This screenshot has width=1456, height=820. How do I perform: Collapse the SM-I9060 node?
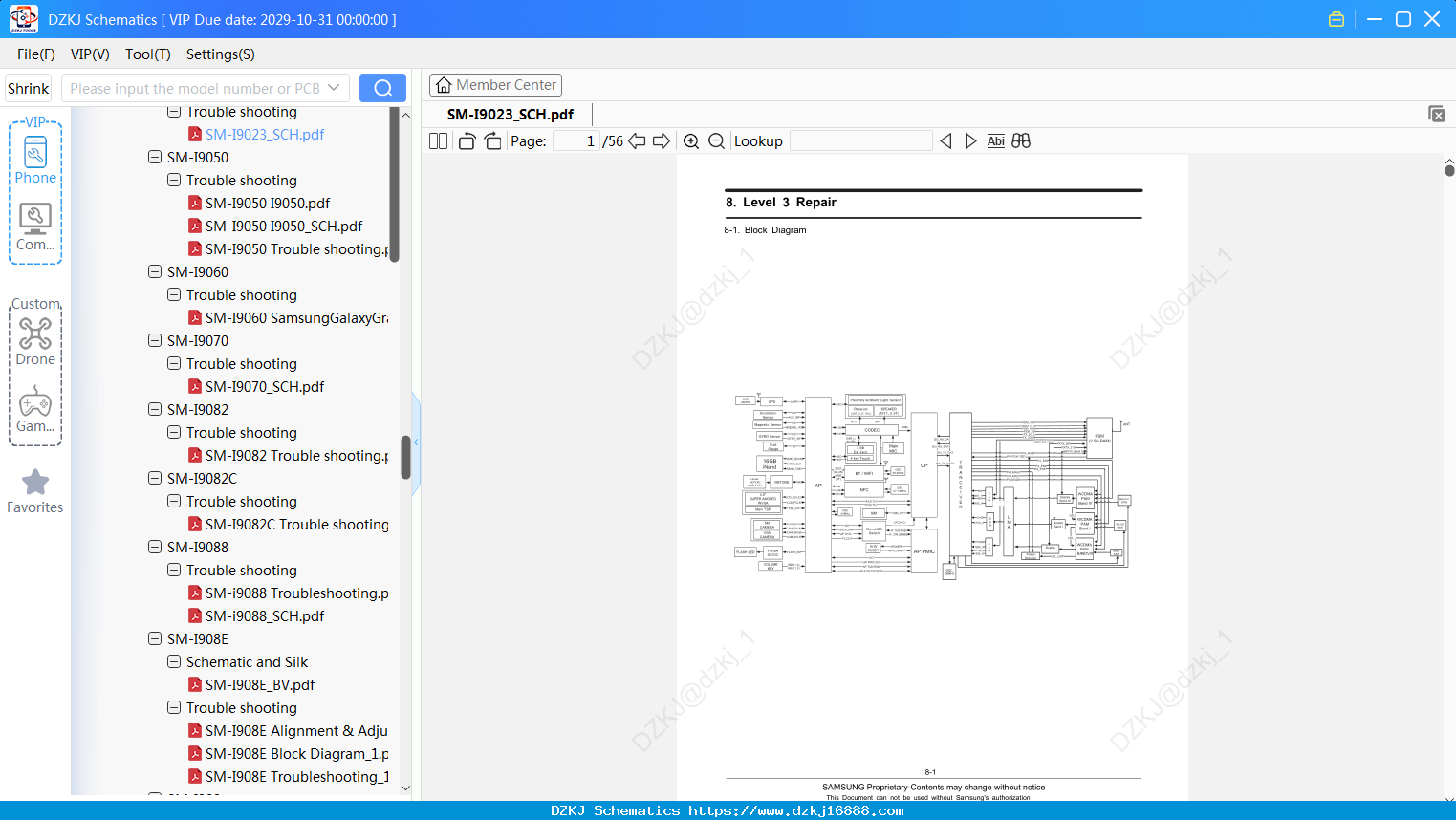155,271
